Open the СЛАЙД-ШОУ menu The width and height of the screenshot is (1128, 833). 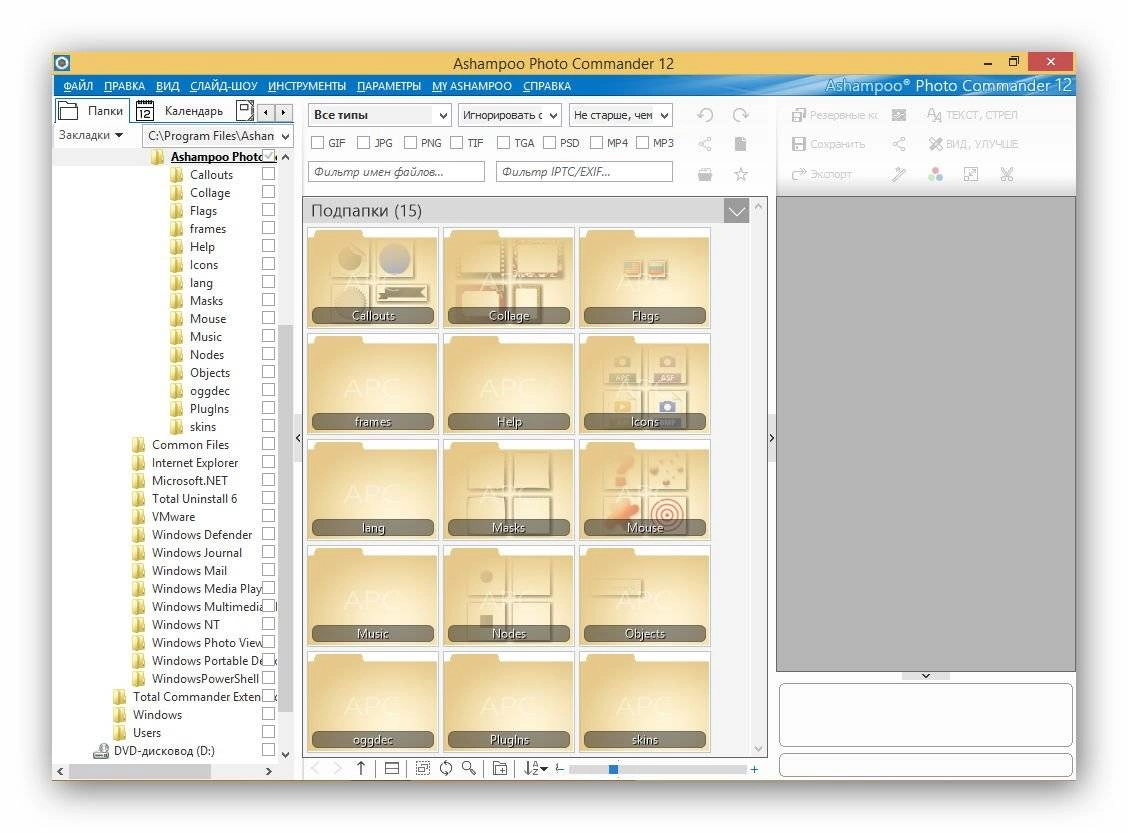click(x=224, y=86)
